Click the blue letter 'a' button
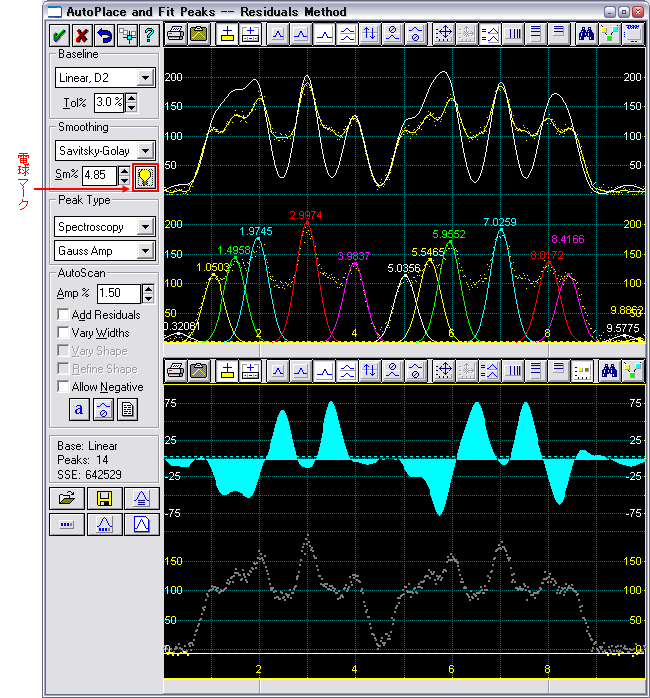Viewport: 650px width, 698px height. tap(79, 408)
